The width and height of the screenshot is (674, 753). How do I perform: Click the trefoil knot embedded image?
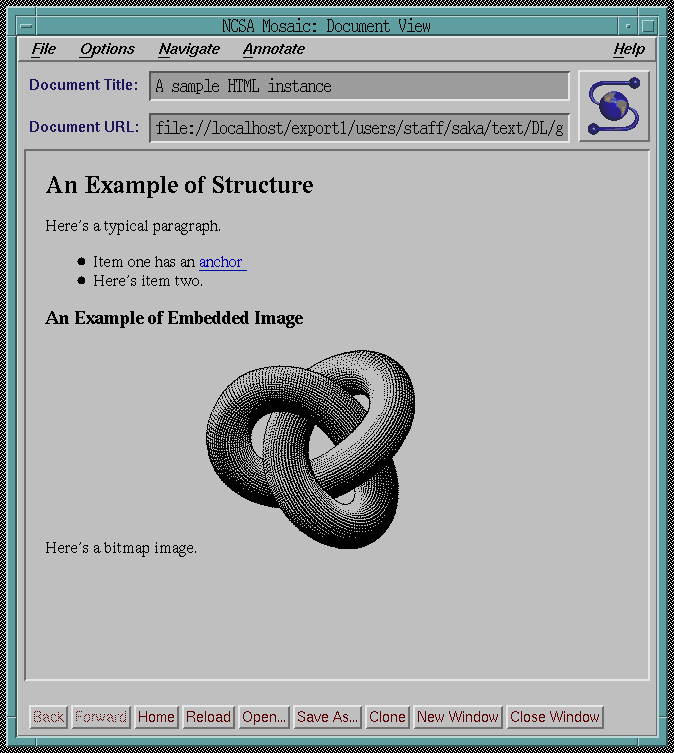coord(312,448)
